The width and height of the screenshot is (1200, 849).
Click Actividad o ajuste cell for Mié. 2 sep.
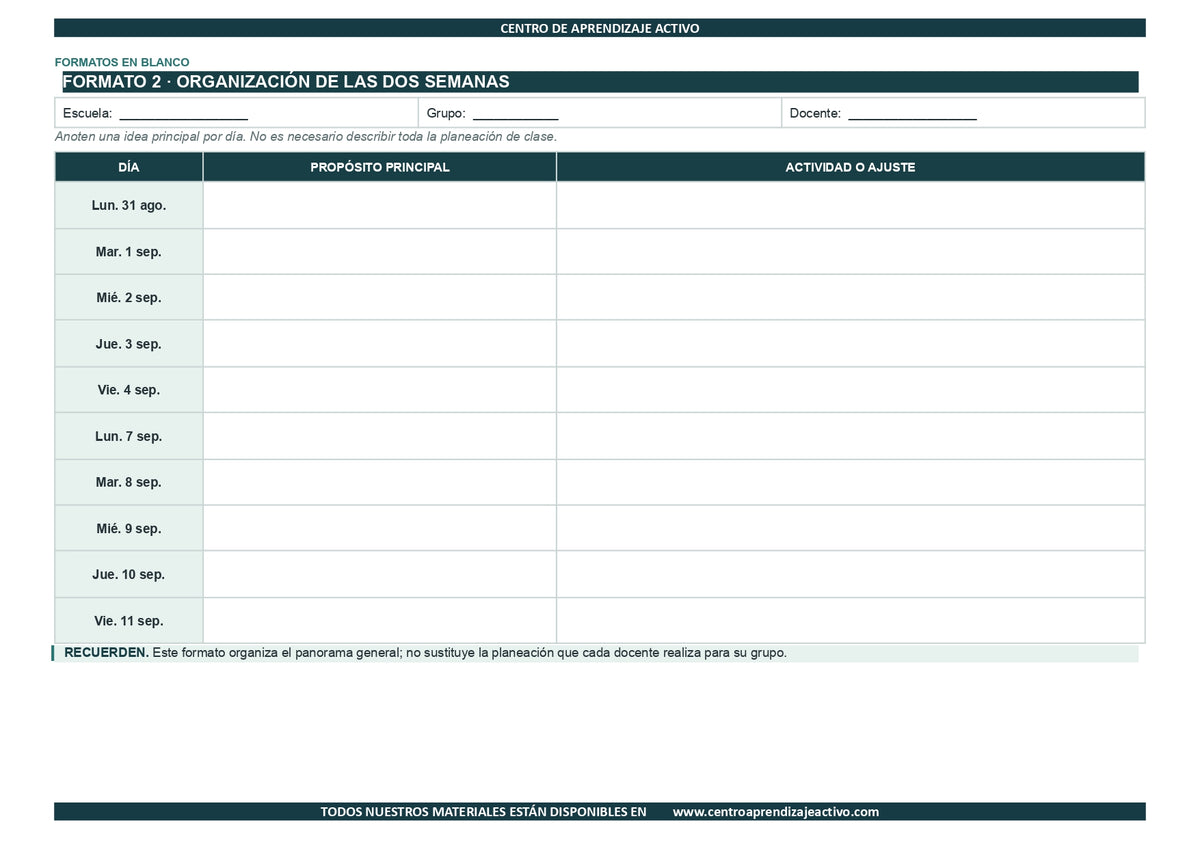tap(851, 298)
